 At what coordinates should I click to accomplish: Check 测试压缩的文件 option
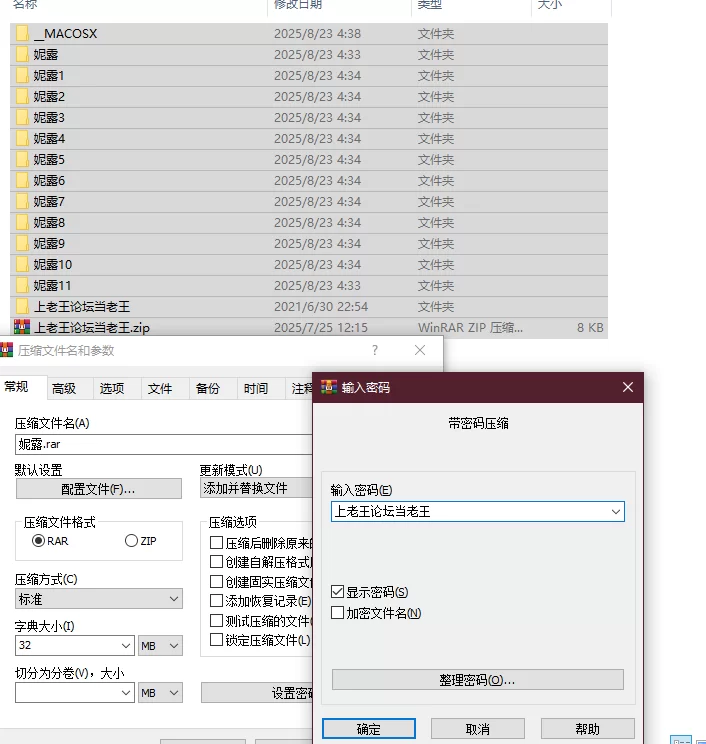coord(216,620)
